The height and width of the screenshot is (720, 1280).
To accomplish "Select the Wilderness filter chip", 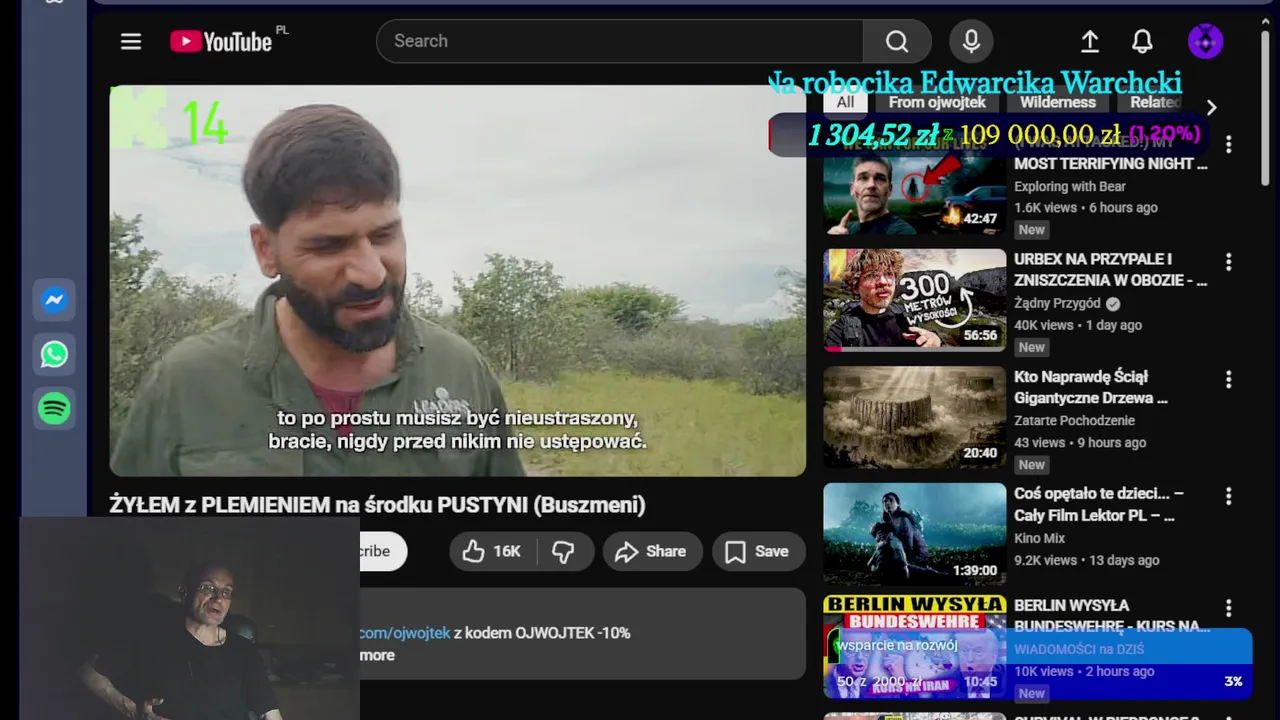I will 1058,102.
